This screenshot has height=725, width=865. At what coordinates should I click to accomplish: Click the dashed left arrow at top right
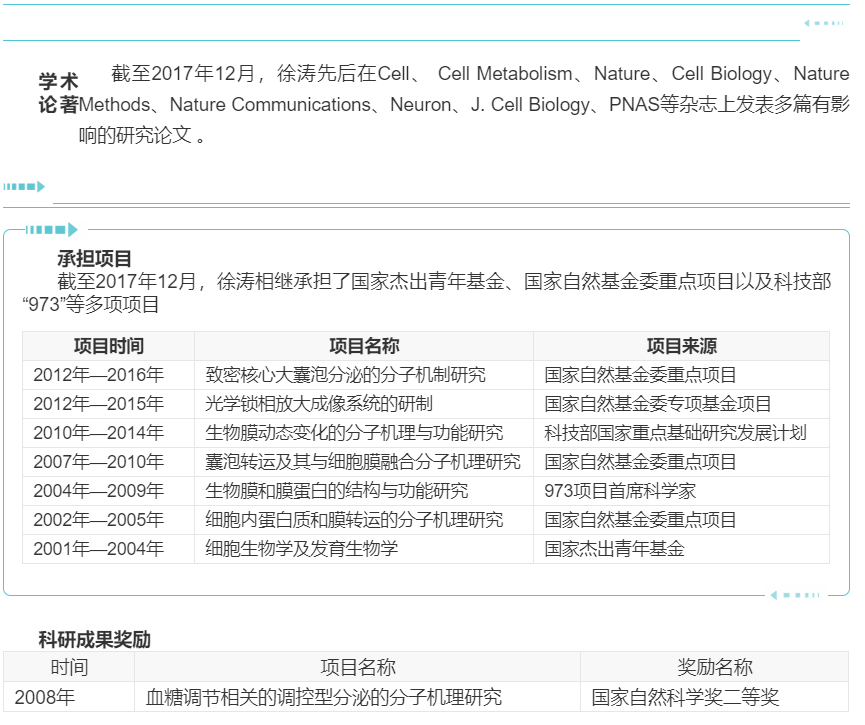823,23
